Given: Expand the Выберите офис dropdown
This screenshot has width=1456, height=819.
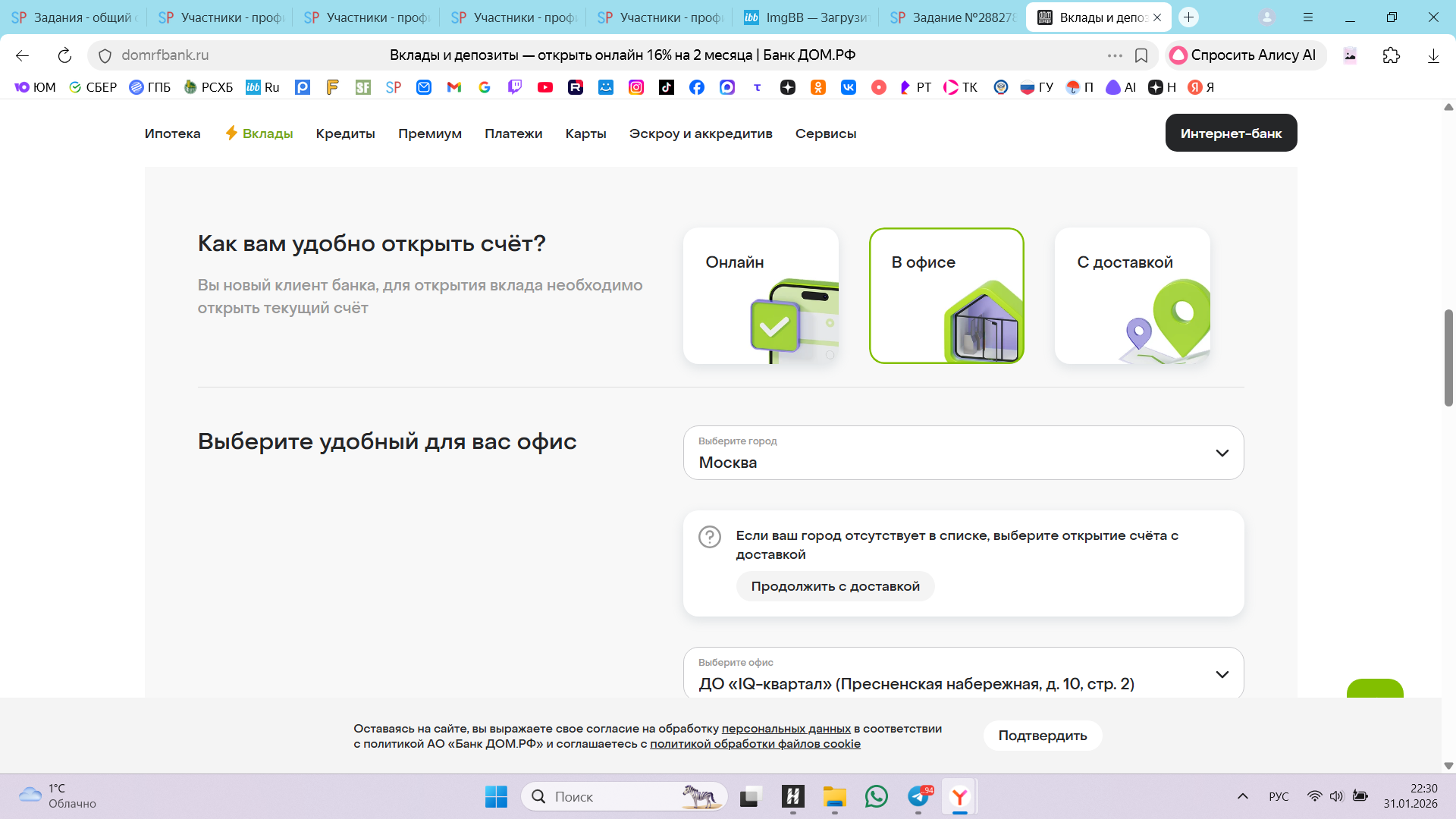Looking at the screenshot, I should click(963, 674).
